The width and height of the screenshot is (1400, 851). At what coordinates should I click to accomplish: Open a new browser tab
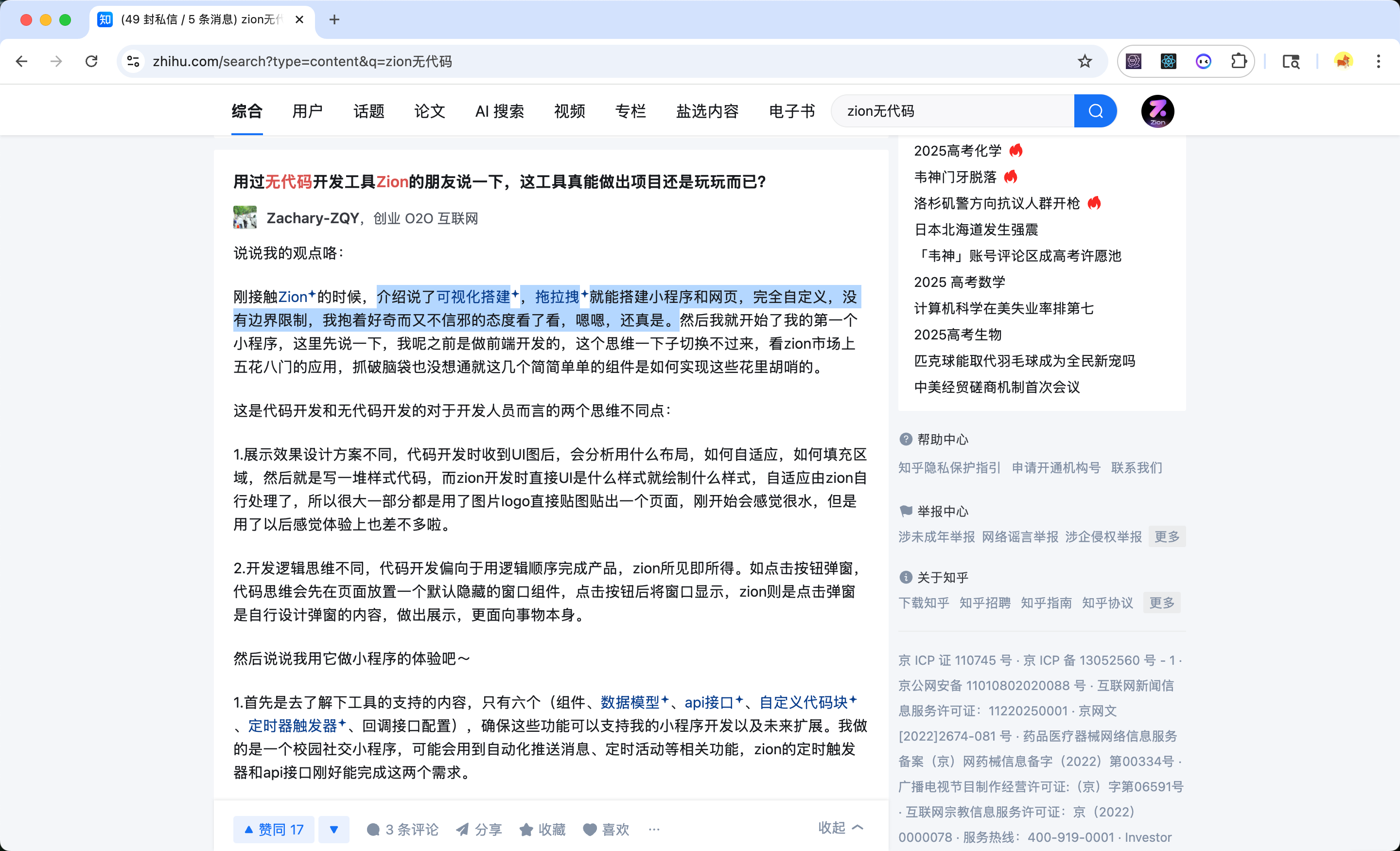[x=334, y=20]
